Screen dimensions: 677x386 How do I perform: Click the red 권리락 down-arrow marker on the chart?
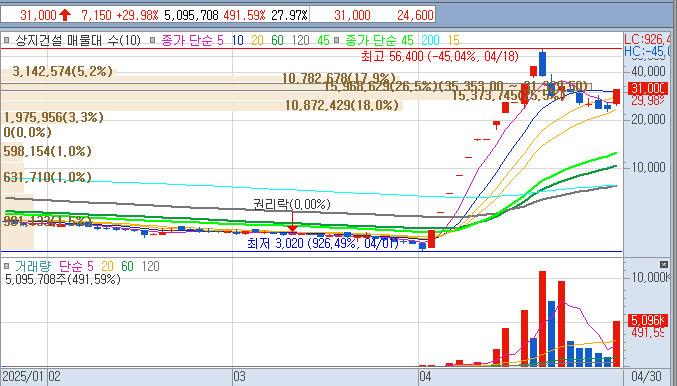tap(292, 221)
